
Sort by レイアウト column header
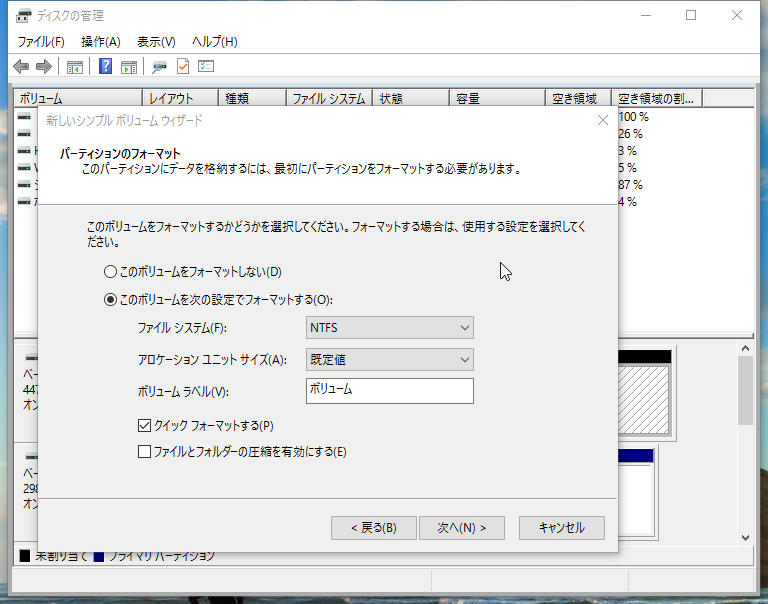pyautogui.click(x=180, y=98)
